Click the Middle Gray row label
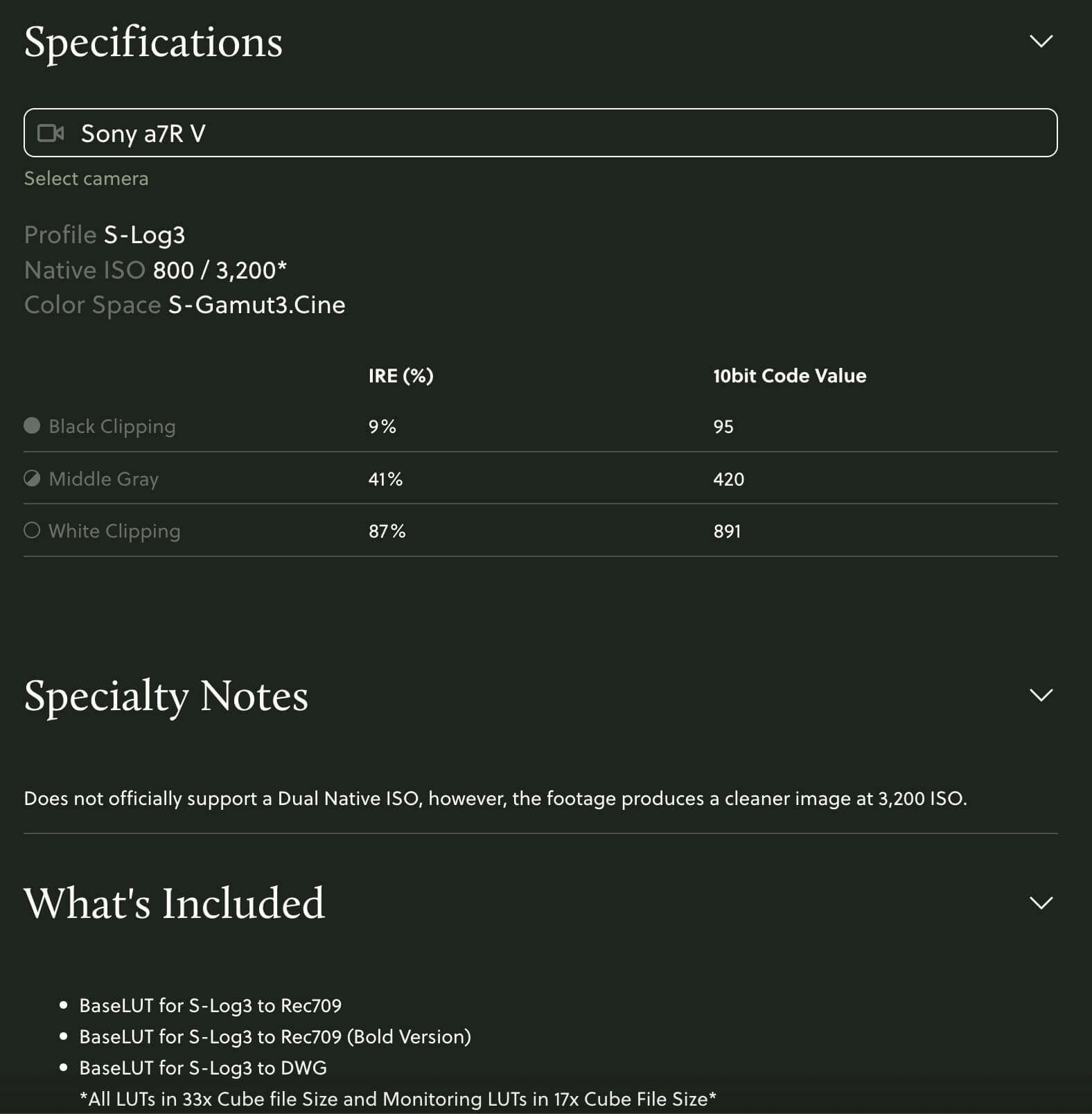This screenshot has width=1092, height=1114. click(x=103, y=479)
